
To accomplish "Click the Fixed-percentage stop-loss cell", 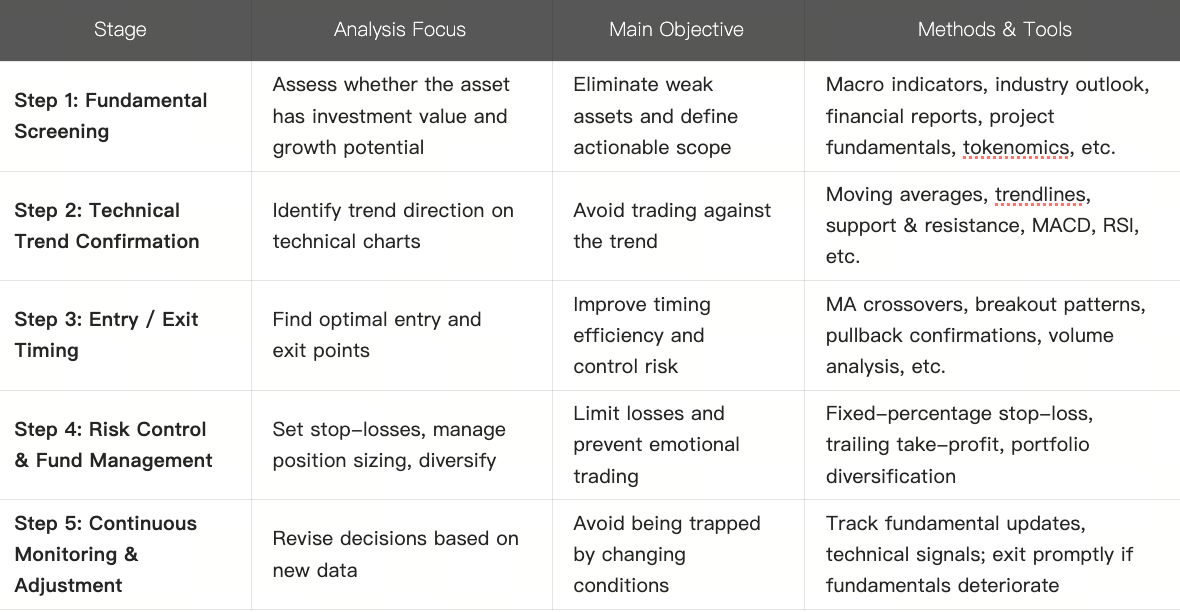I will [958, 445].
